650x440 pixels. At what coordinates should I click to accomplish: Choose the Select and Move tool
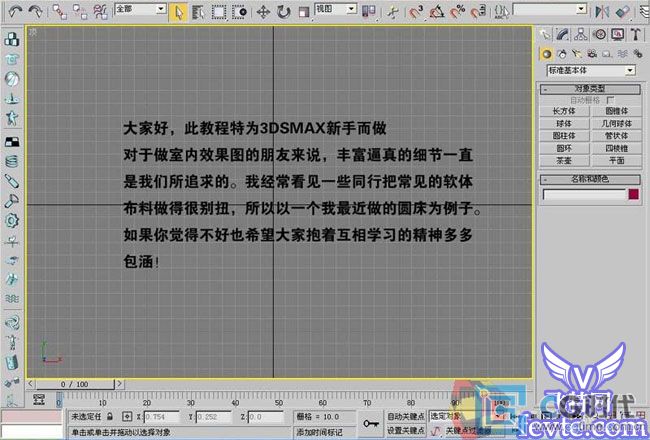tap(263, 11)
